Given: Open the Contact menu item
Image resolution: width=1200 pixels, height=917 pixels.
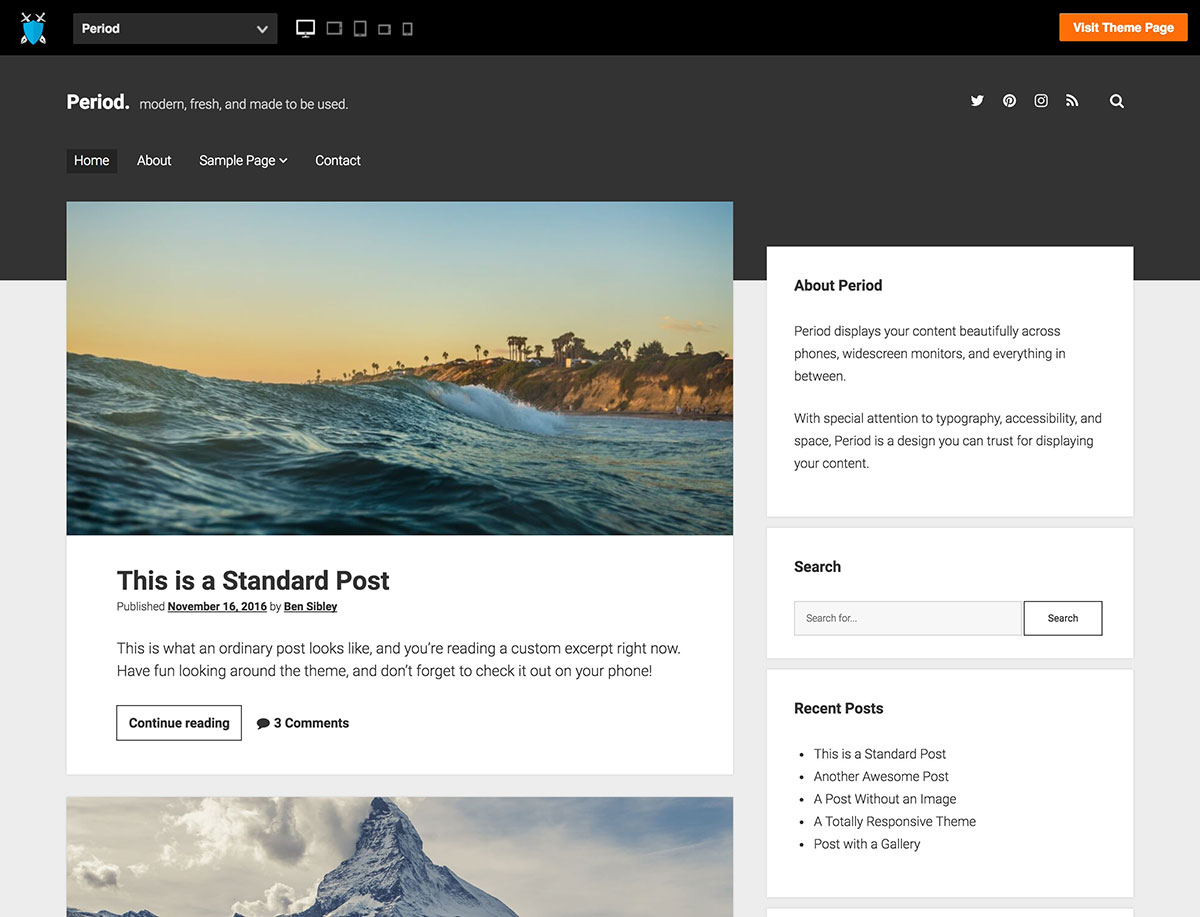Looking at the screenshot, I should 338,161.
